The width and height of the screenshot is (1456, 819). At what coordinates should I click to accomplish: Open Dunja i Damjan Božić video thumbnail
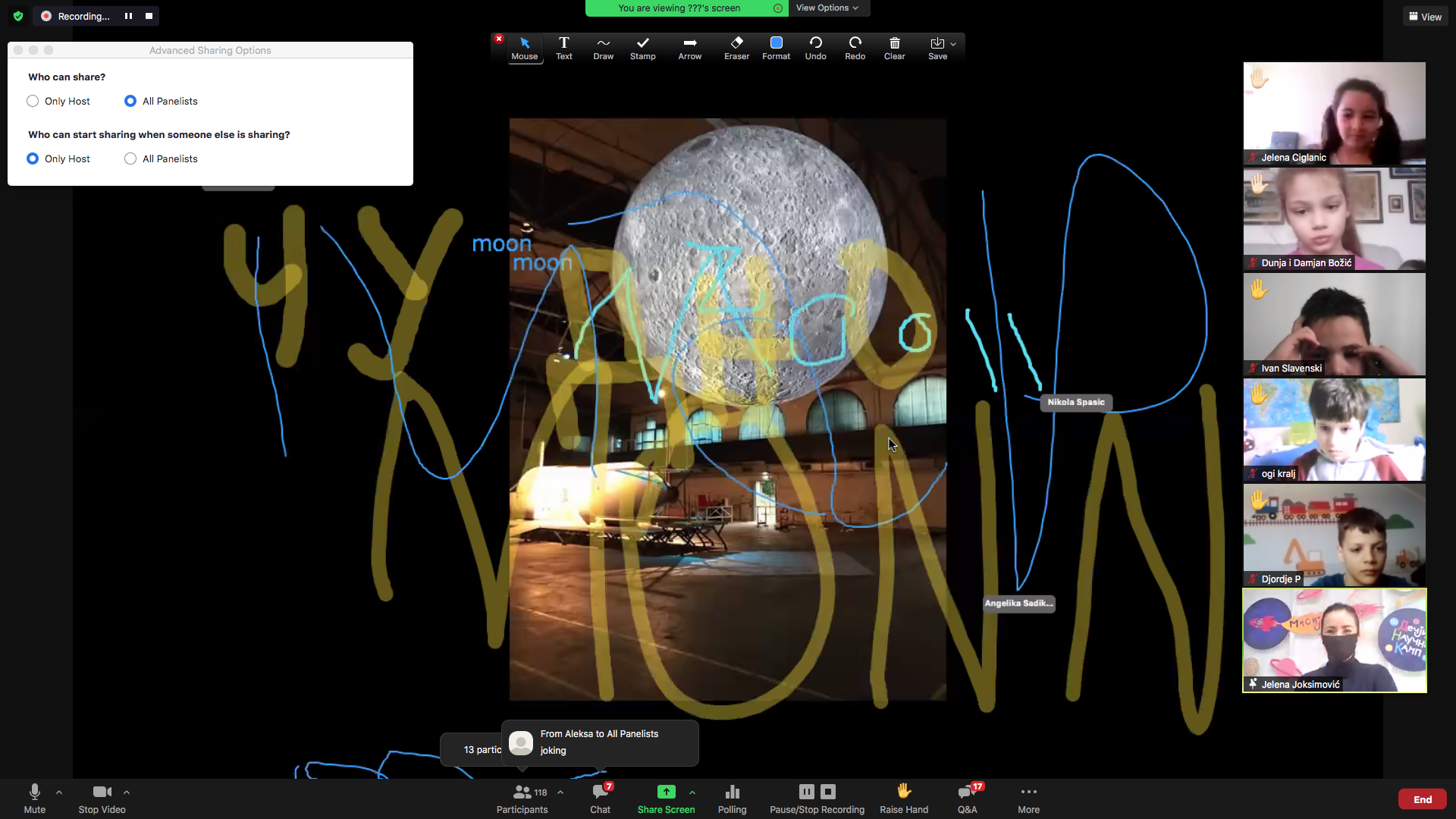[1334, 219]
